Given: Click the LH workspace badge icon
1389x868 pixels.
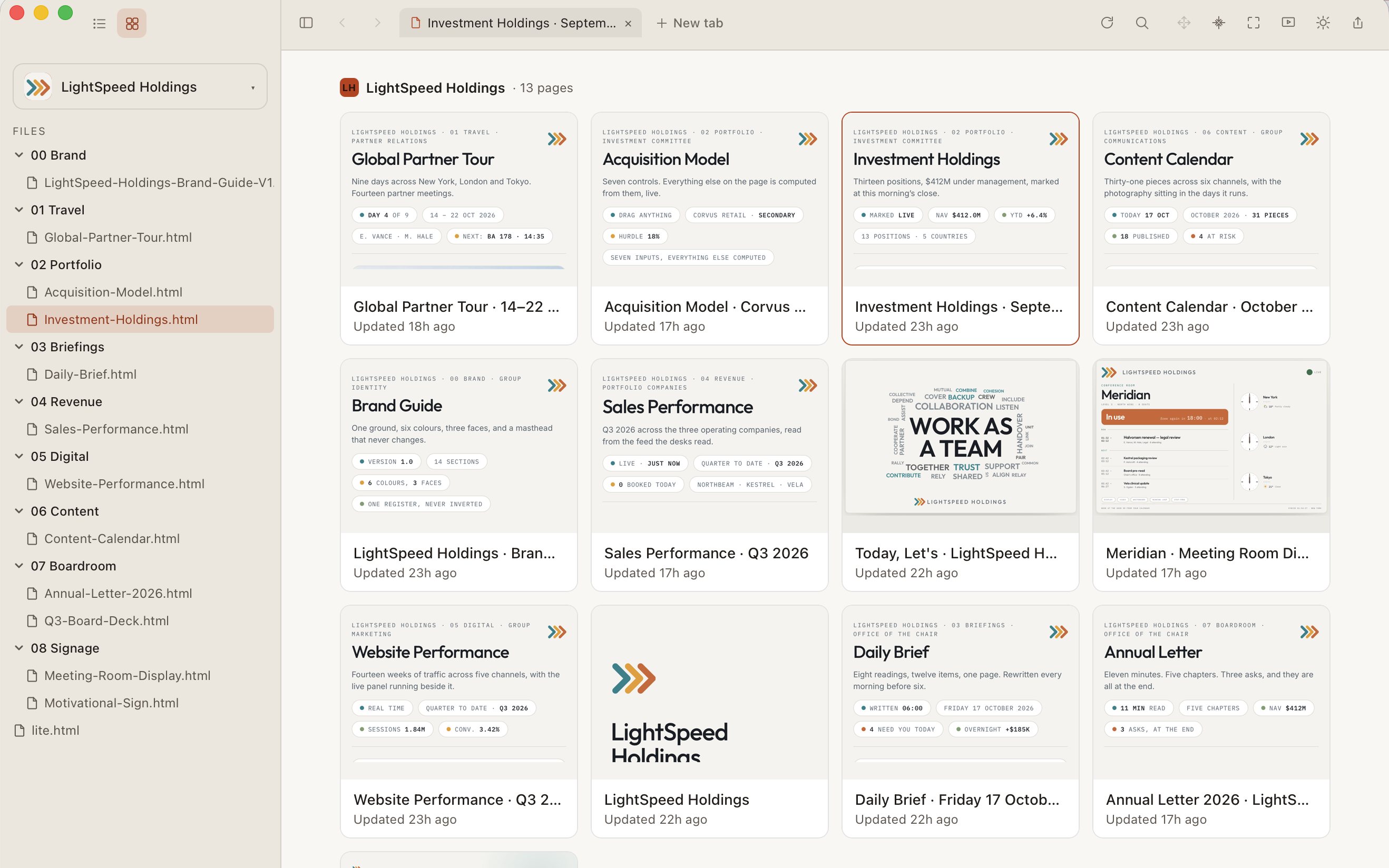Looking at the screenshot, I should 349,87.
